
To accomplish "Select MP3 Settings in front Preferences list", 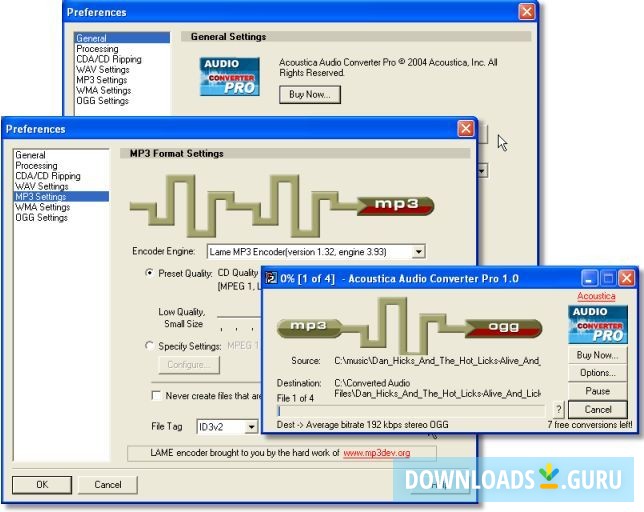I will [61, 197].
